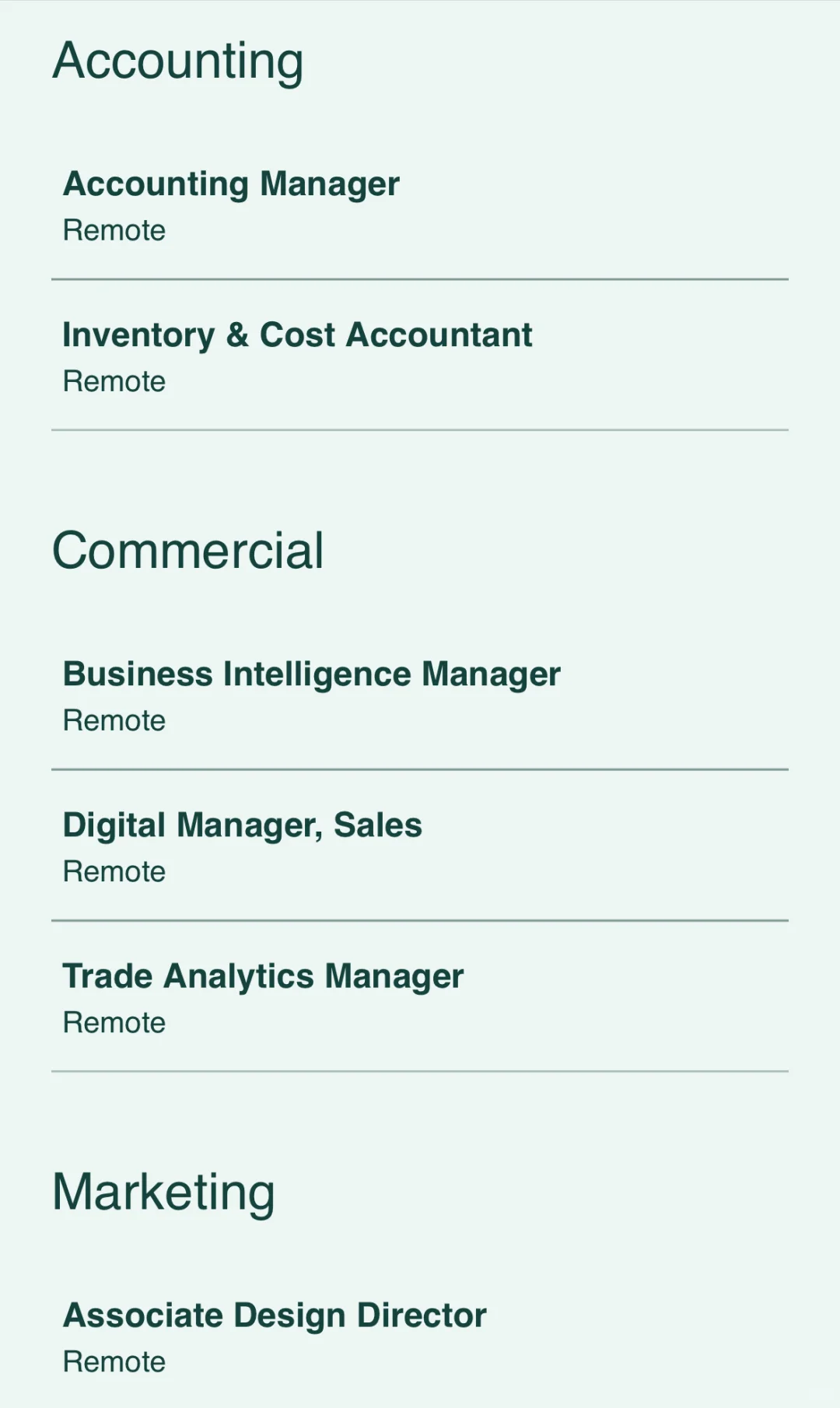Click Remote beneath Associate Design Director
The width and height of the screenshot is (840, 1408).
(114, 1361)
